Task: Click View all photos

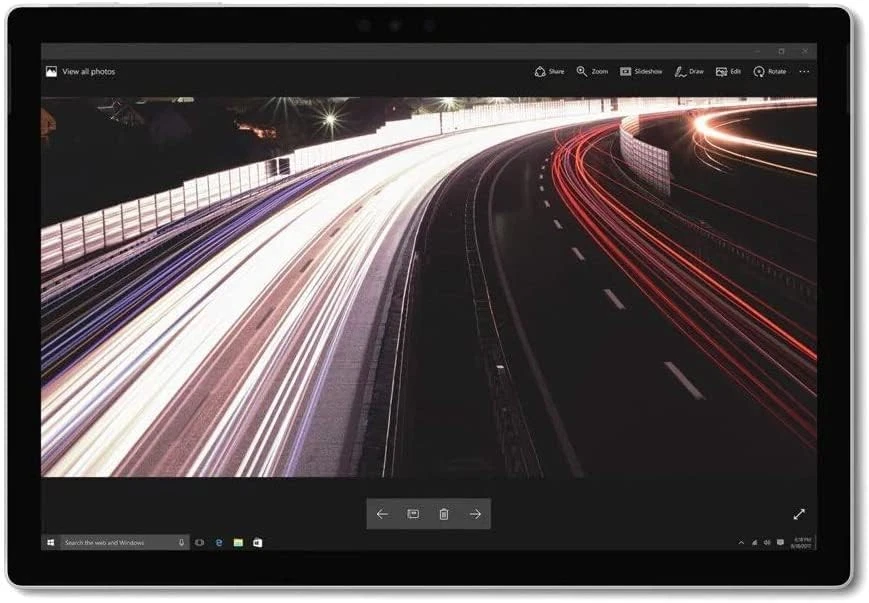Action: (x=80, y=71)
